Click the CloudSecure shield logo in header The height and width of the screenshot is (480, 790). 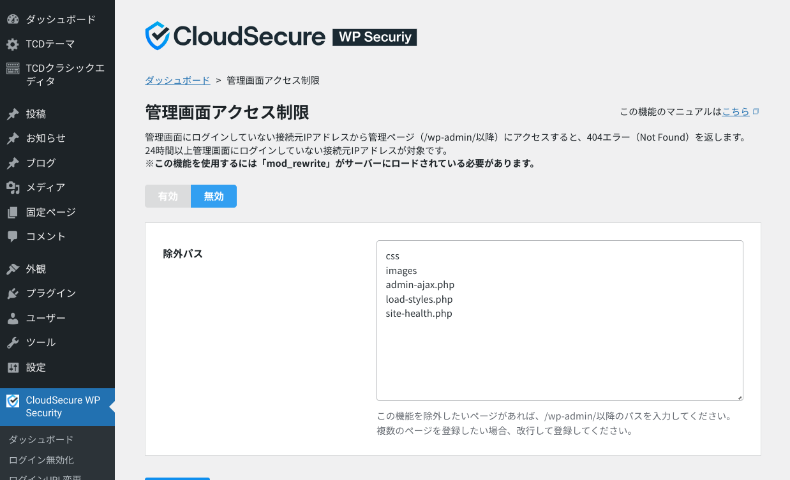[157, 36]
